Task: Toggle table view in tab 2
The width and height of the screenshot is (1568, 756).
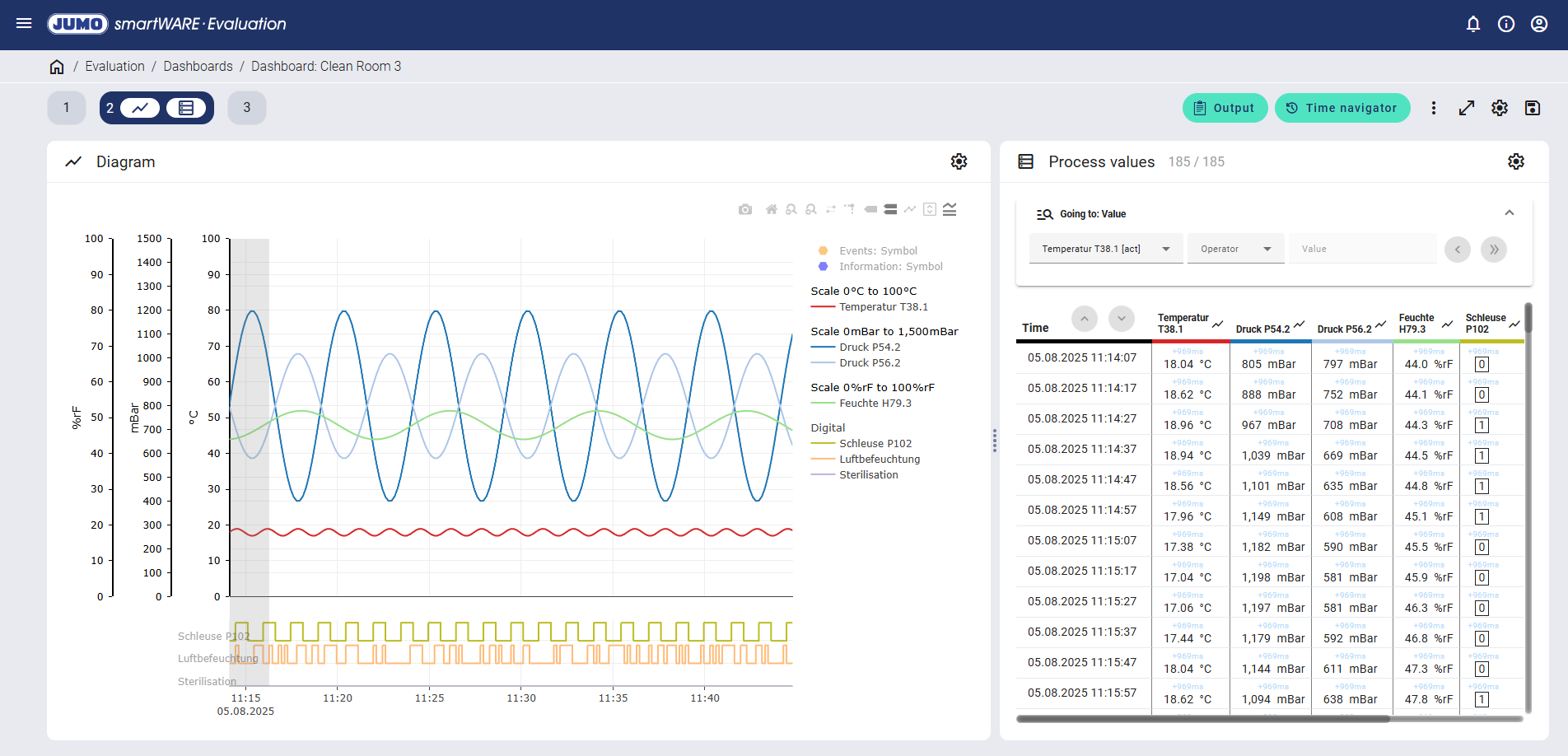Action: pos(186,108)
